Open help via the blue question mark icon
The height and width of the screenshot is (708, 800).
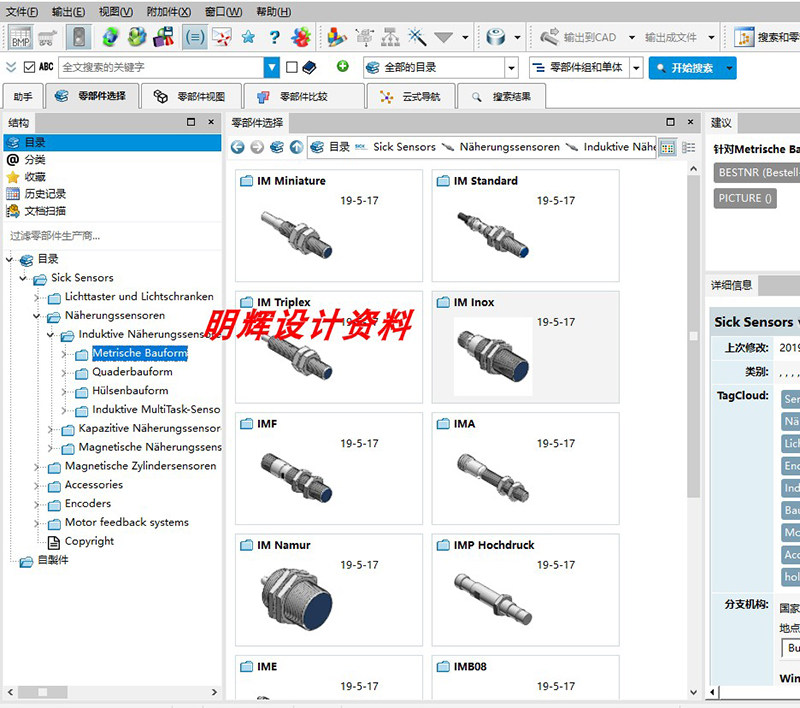coord(274,37)
